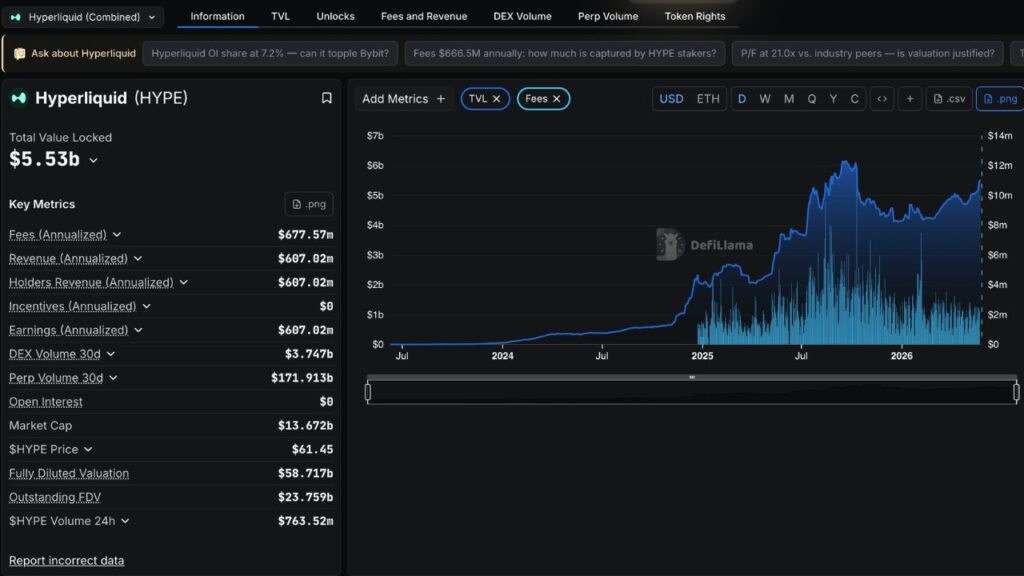This screenshot has height=576, width=1024.
Task: Select quarterly (Q) chart interval
Action: (x=812, y=99)
